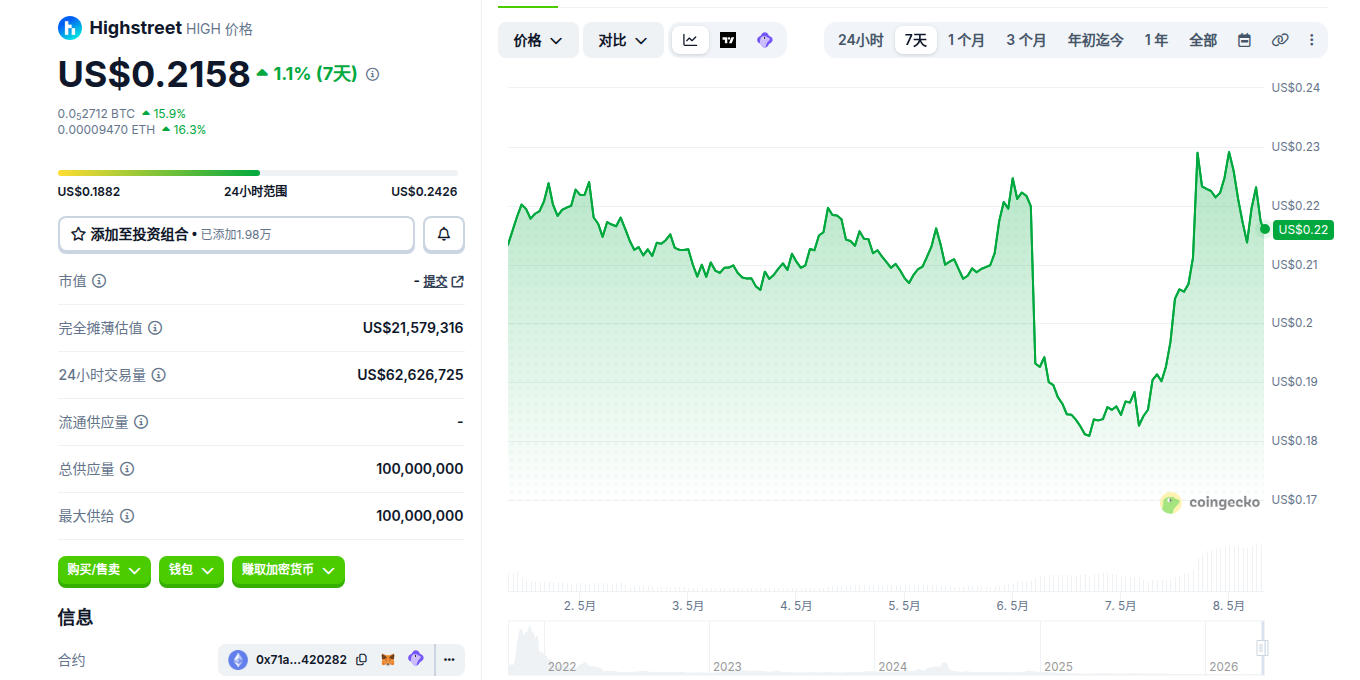Viewport: 1360px width, 680px height.
Task: Select the 1个月 time range tab
Action: coord(966,40)
